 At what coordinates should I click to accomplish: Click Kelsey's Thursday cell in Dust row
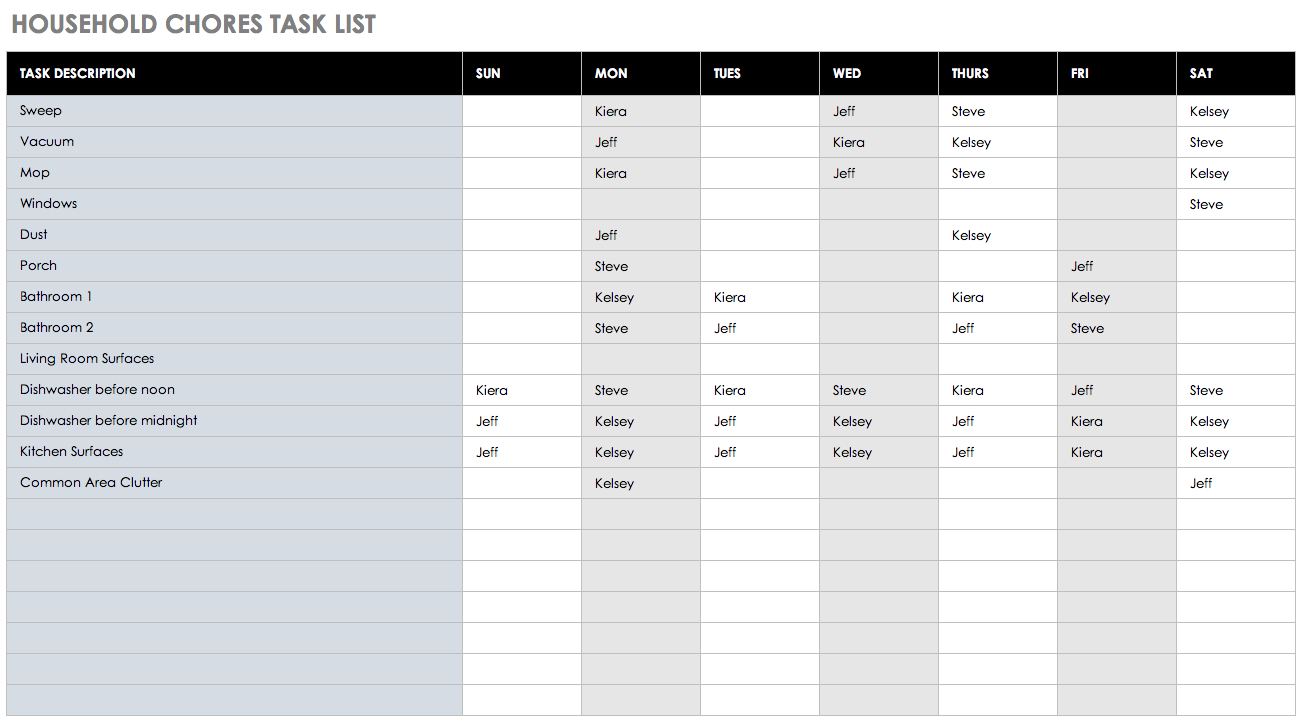[971, 235]
